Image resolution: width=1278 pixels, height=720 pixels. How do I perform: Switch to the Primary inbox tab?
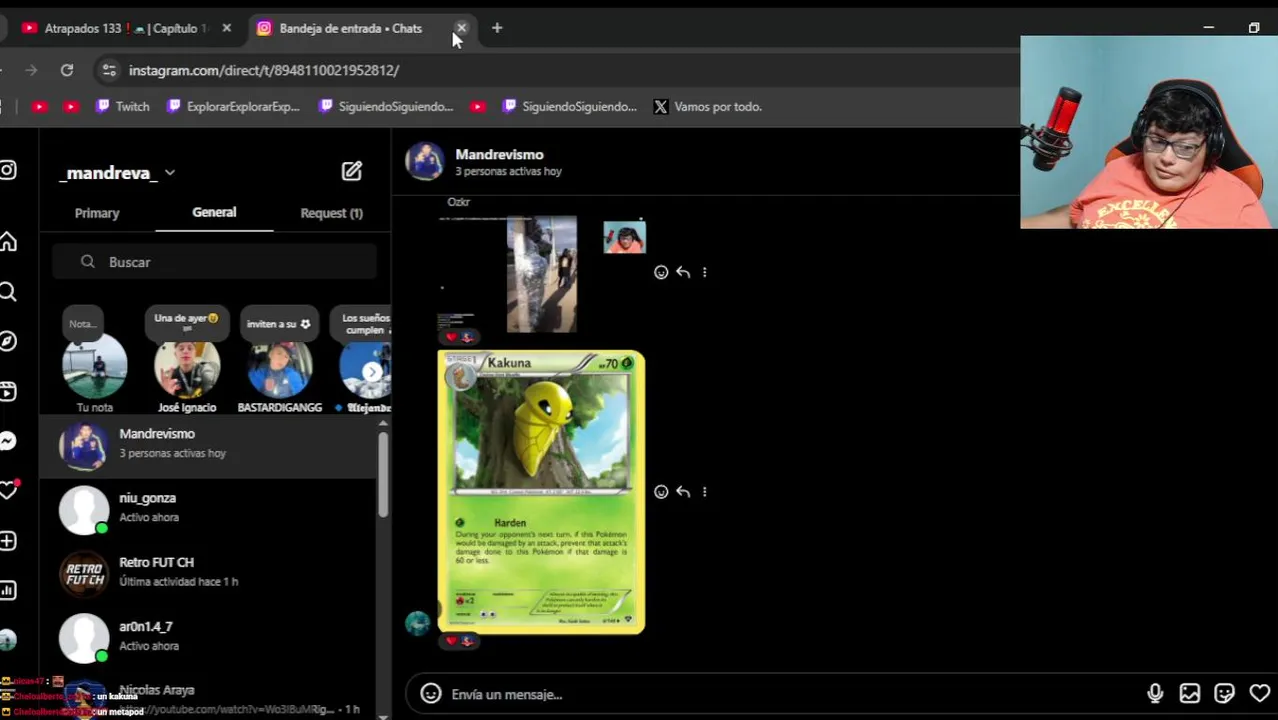pyautogui.click(x=97, y=213)
